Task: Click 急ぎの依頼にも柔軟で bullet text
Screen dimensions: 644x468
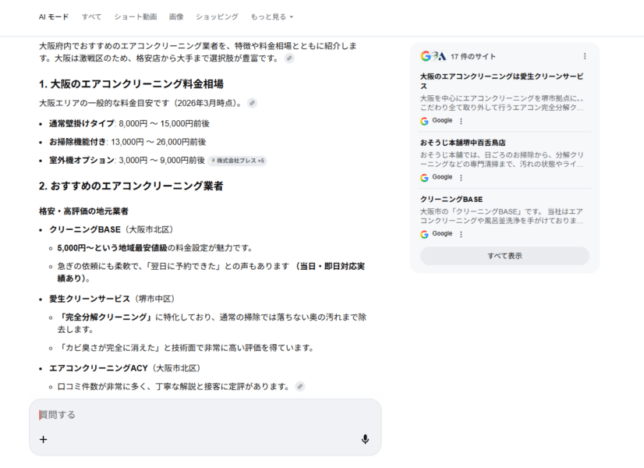Action: [x=211, y=272]
